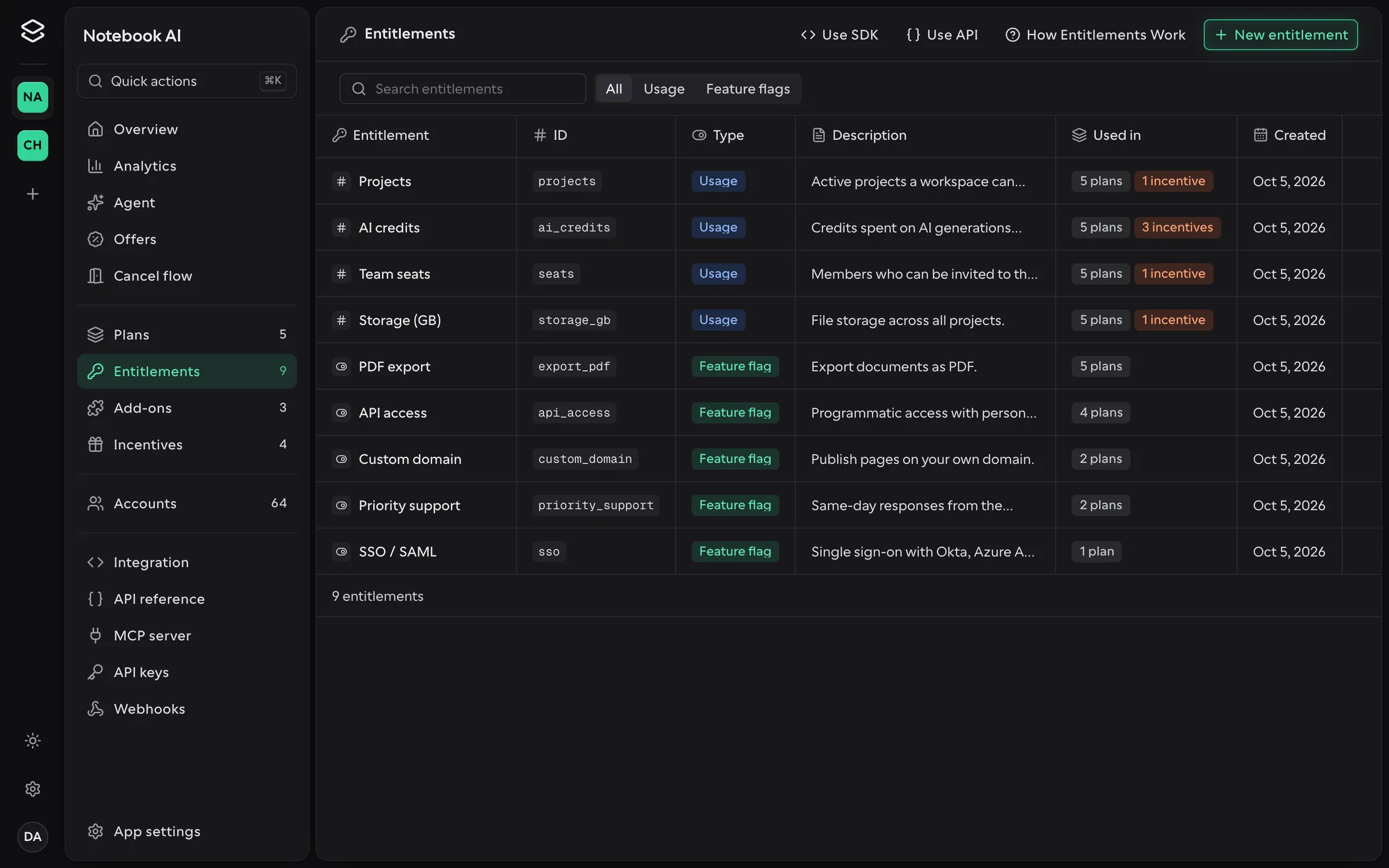This screenshot has width=1389, height=868.
Task: Go to Analytics in the sidebar
Action: [x=187, y=166]
